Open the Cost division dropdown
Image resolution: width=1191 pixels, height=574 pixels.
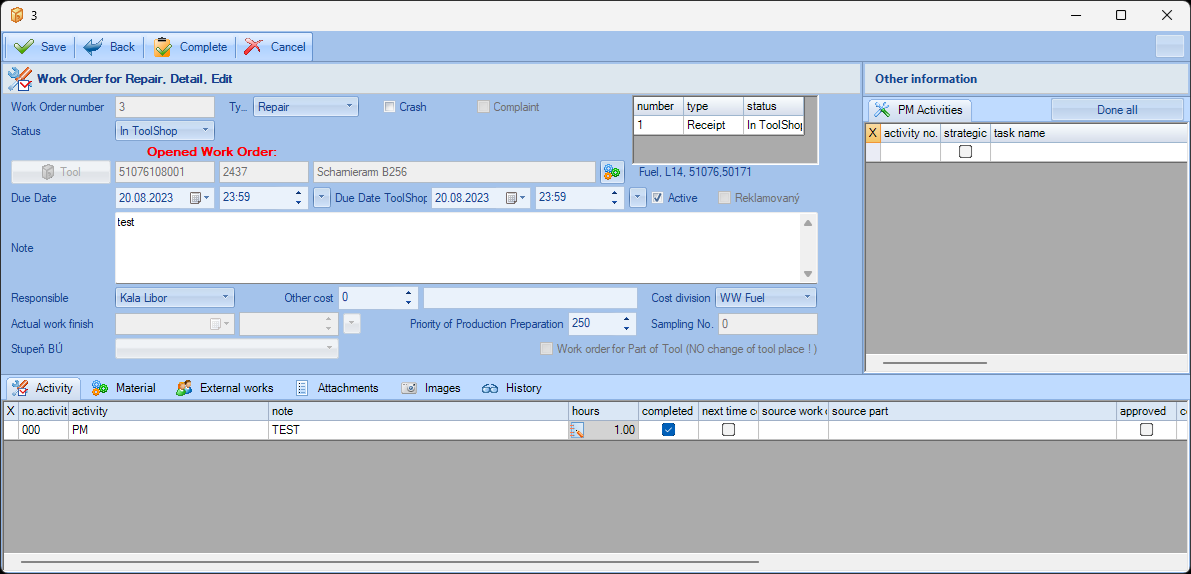click(765, 297)
